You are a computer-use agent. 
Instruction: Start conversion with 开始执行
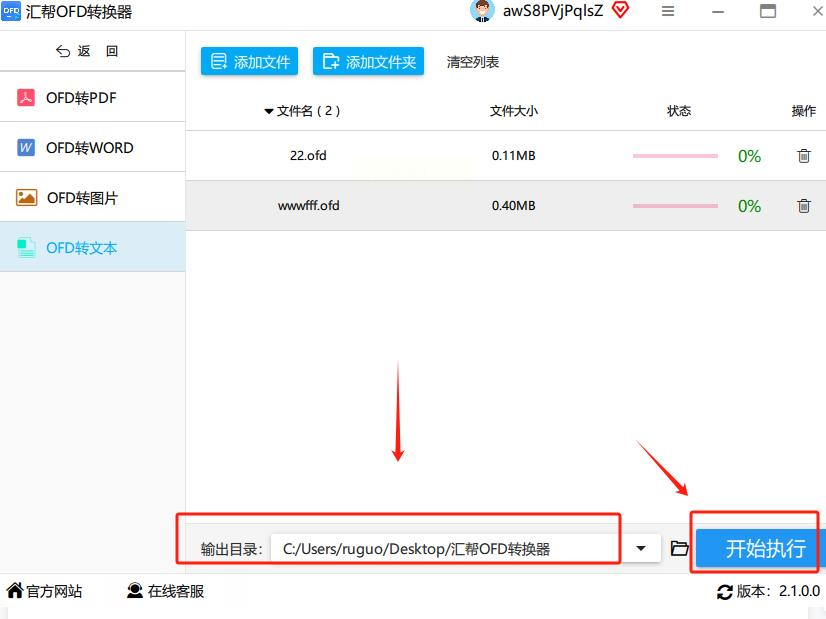pos(761,548)
